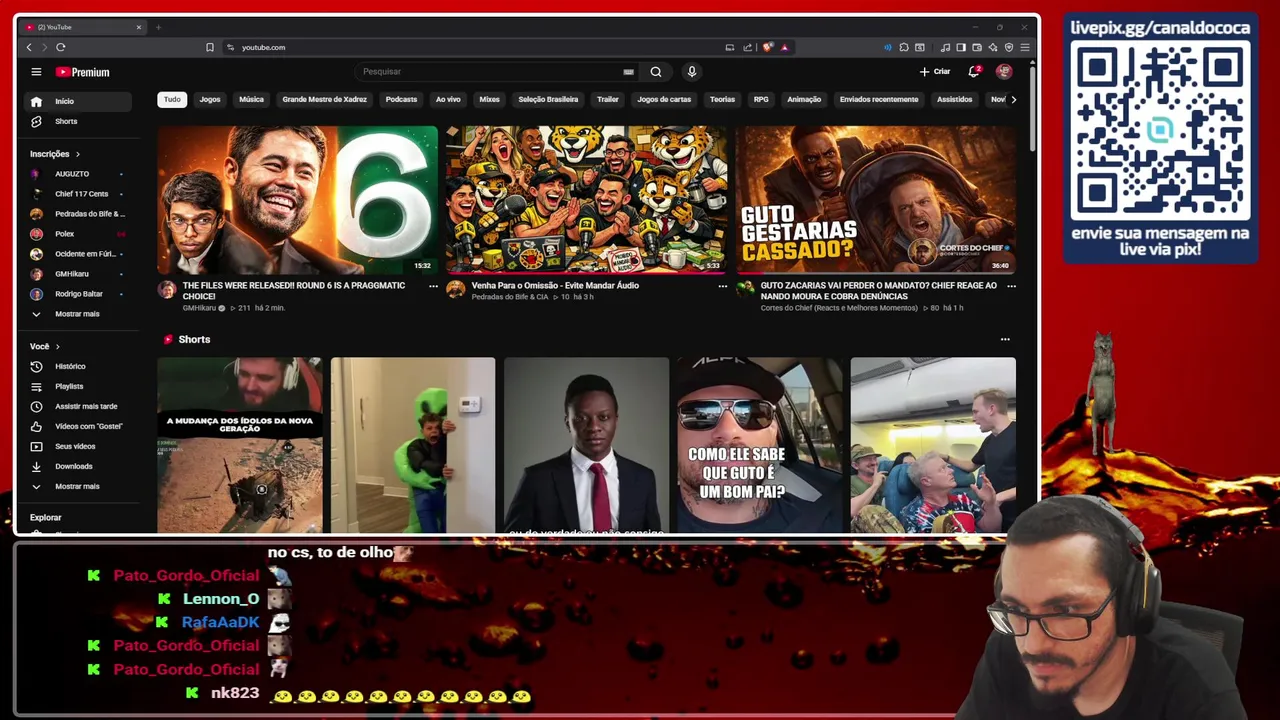The width and height of the screenshot is (1280, 720).
Task: Open the notifications bell
Action: [974, 72]
